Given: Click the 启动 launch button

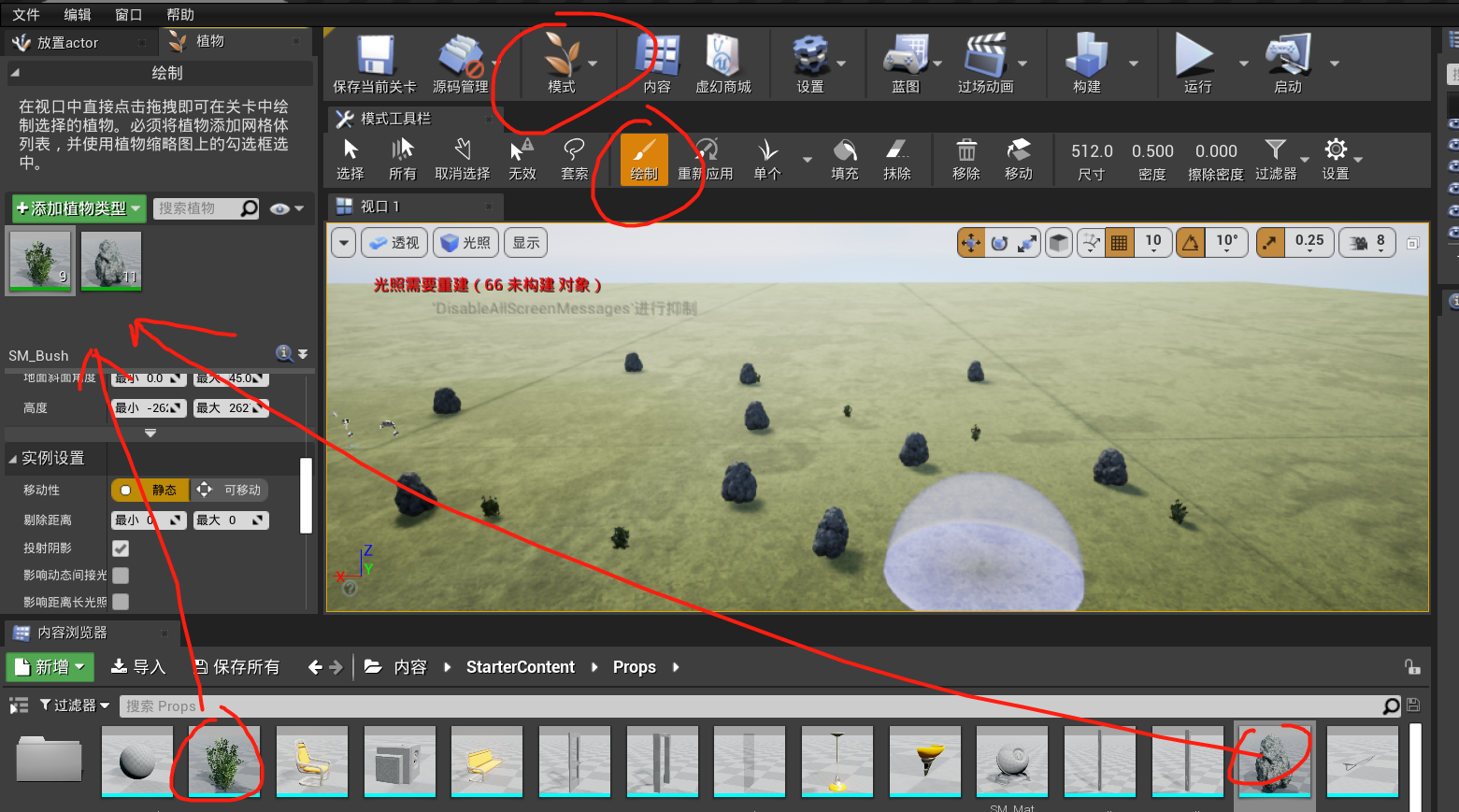Looking at the screenshot, I should point(1288,64).
